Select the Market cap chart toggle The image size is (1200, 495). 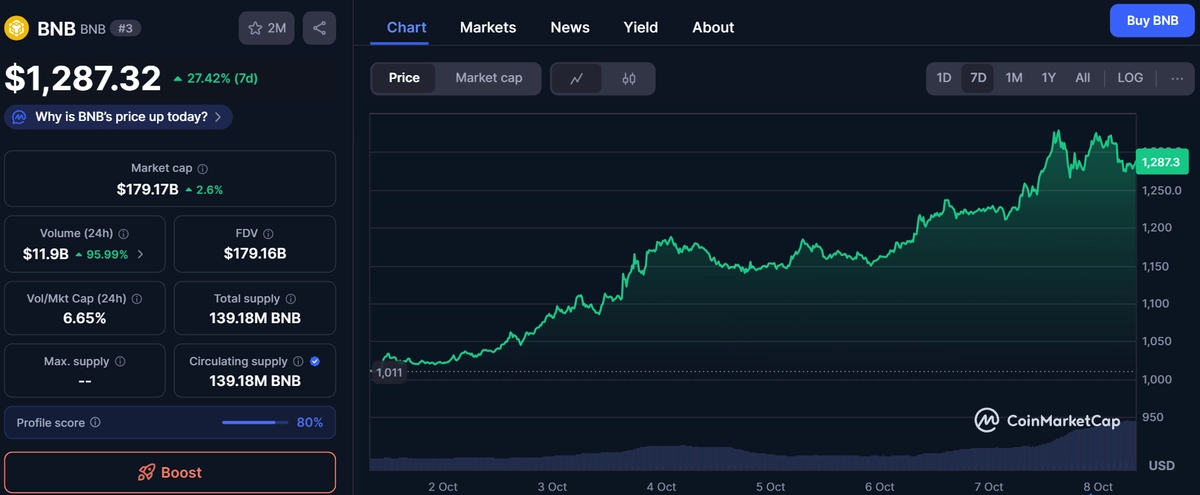coord(489,78)
